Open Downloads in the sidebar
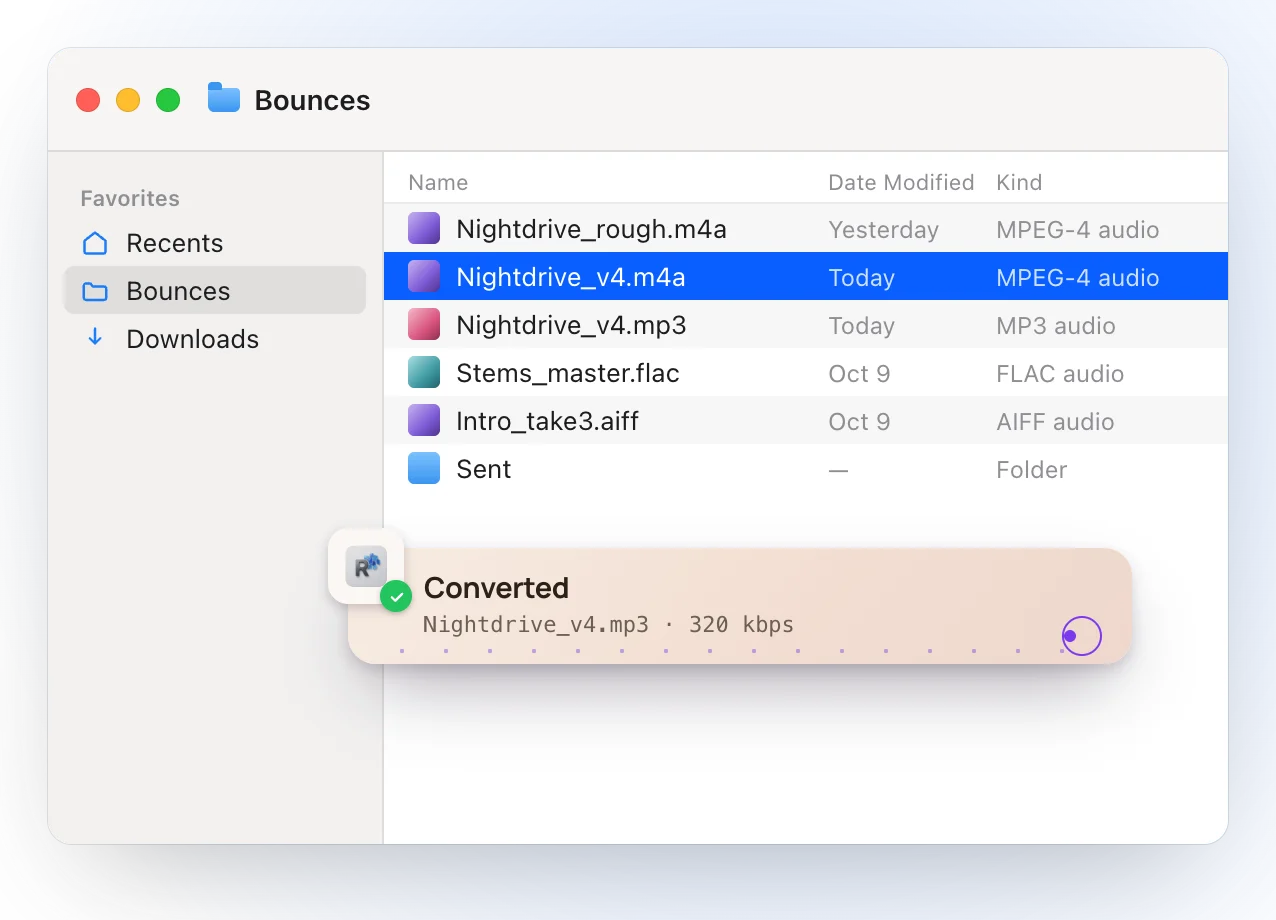This screenshot has width=1276, height=920. point(215,339)
